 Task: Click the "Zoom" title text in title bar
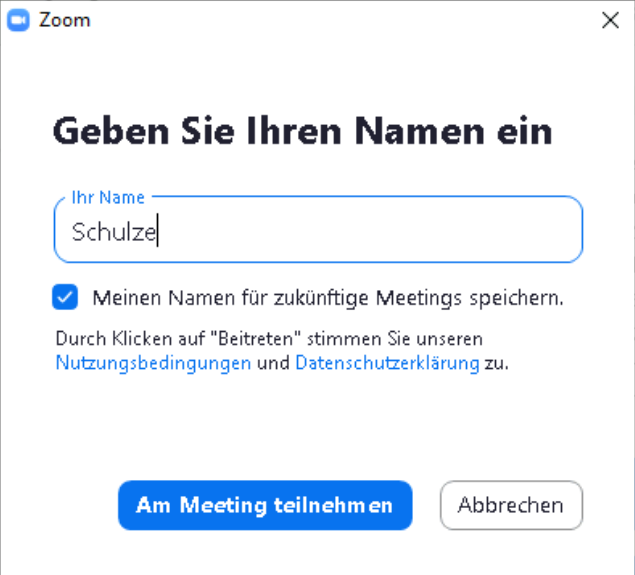tap(65, 20)
